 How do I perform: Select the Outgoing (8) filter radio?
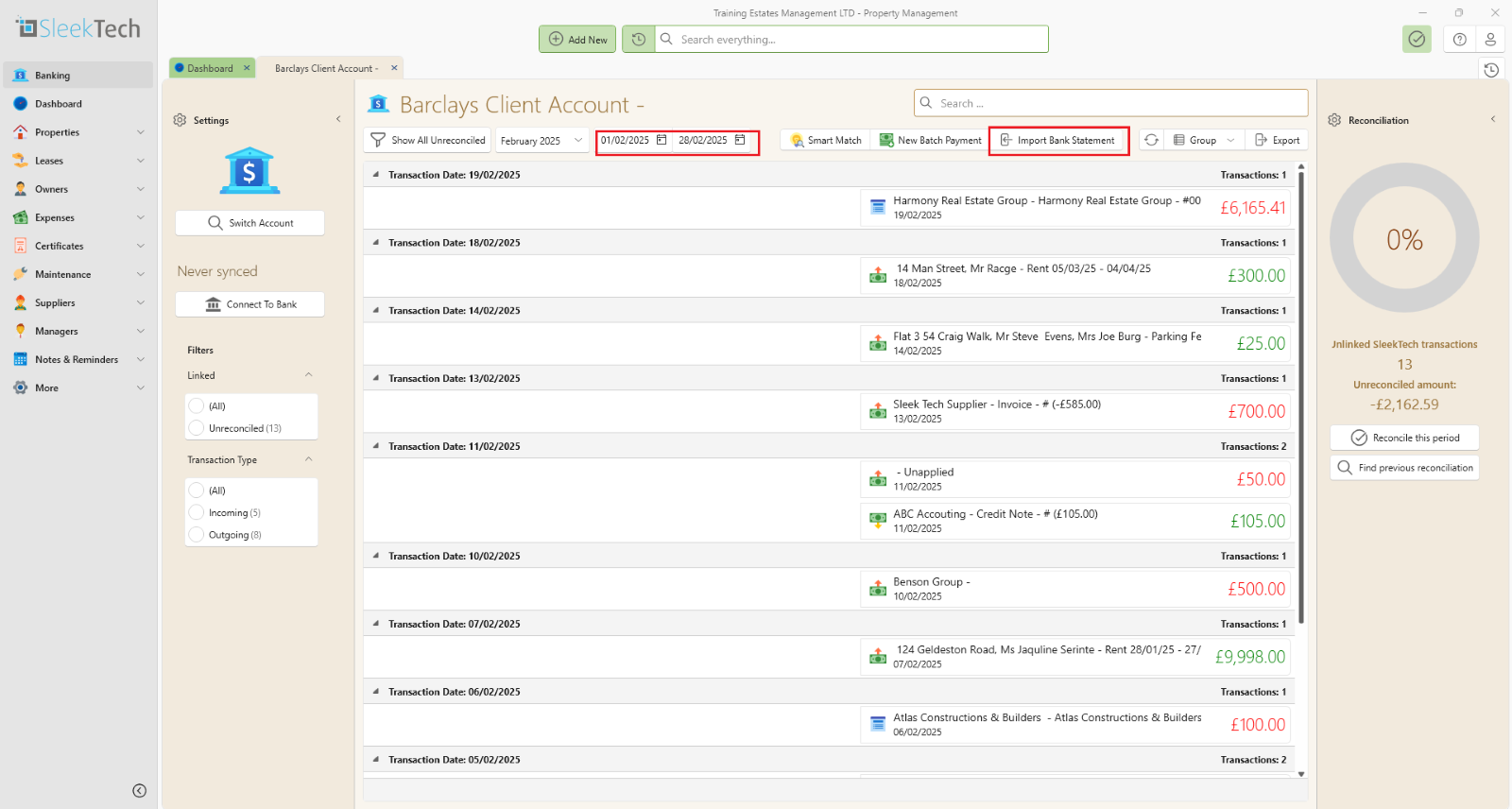point(197,535)
